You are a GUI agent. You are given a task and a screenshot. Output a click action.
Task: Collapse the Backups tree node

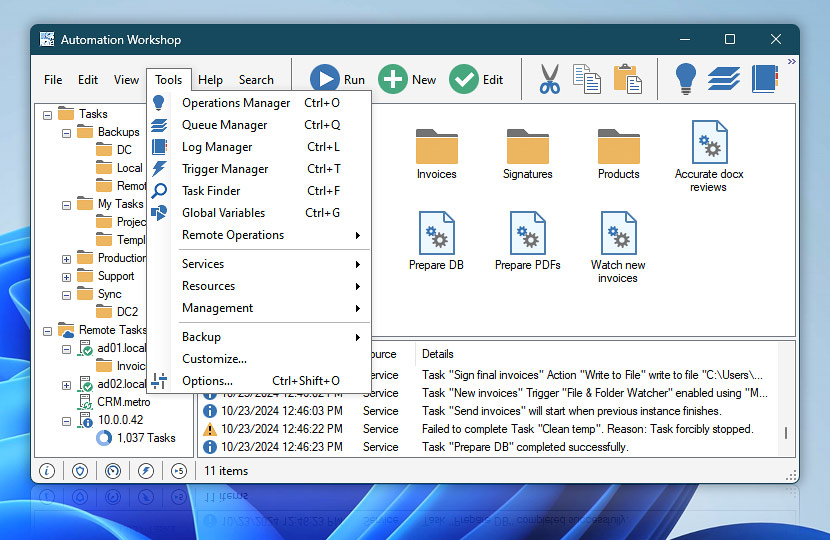[67, 133]
